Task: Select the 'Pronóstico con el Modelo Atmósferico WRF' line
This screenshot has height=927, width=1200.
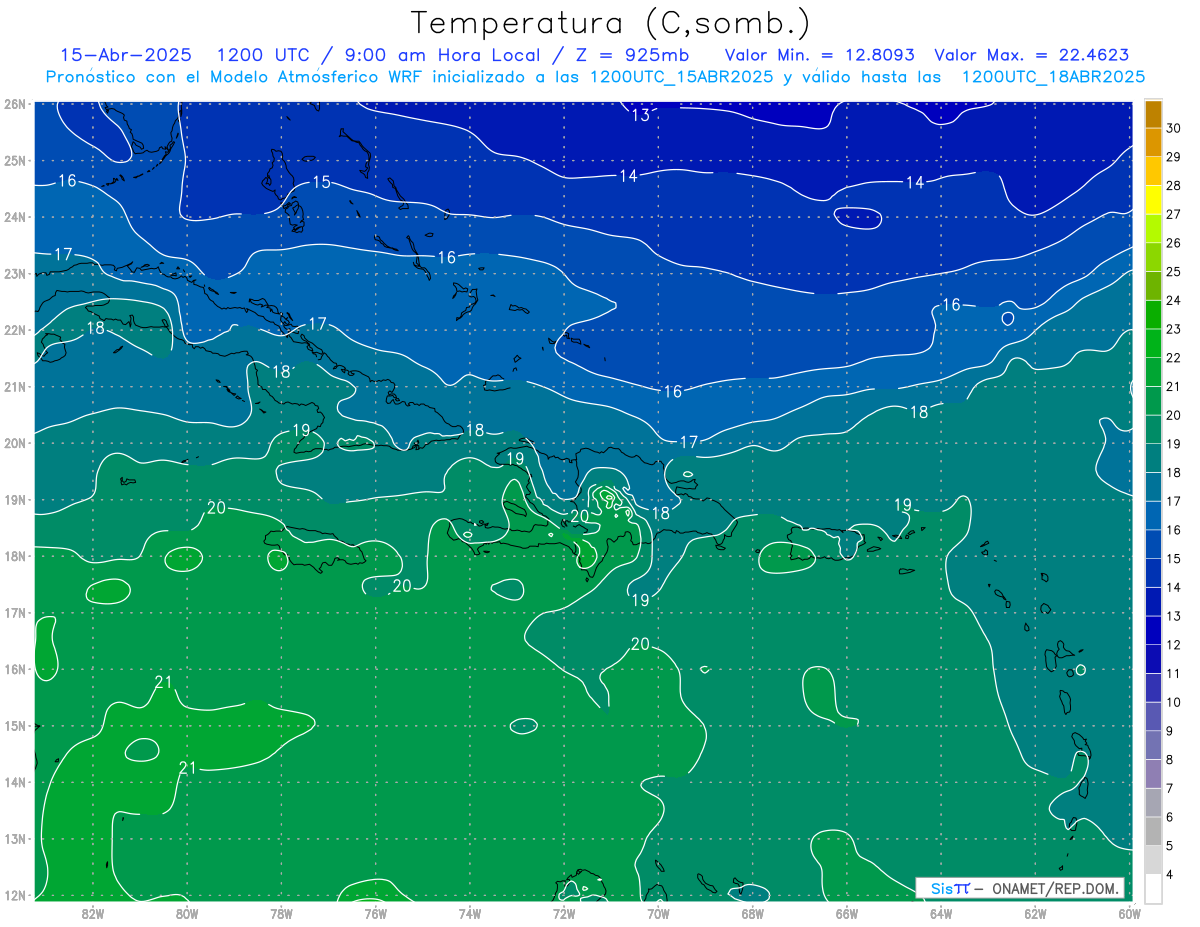Action: (x=595, y=76)
